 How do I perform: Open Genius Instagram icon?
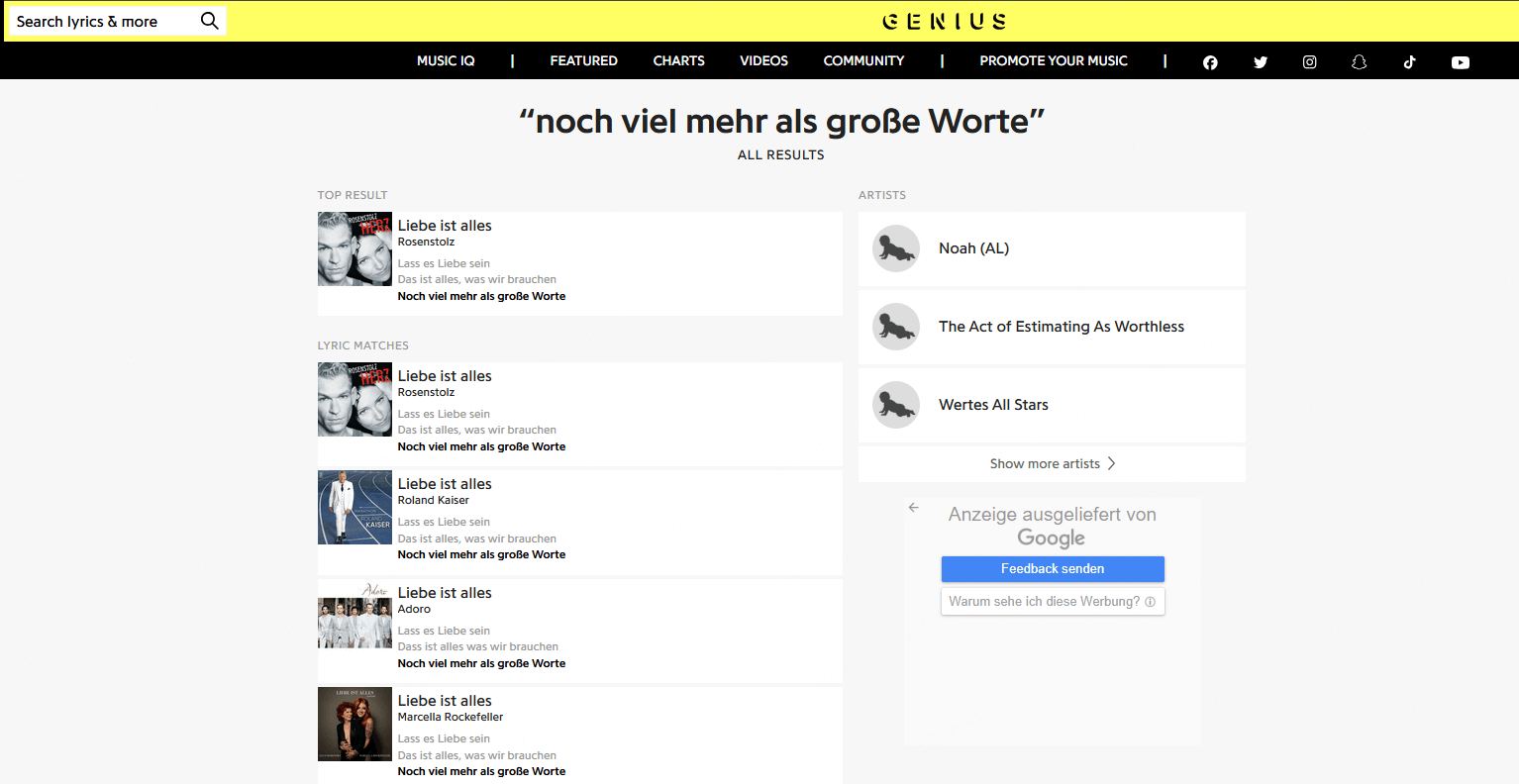(1309, 62)
